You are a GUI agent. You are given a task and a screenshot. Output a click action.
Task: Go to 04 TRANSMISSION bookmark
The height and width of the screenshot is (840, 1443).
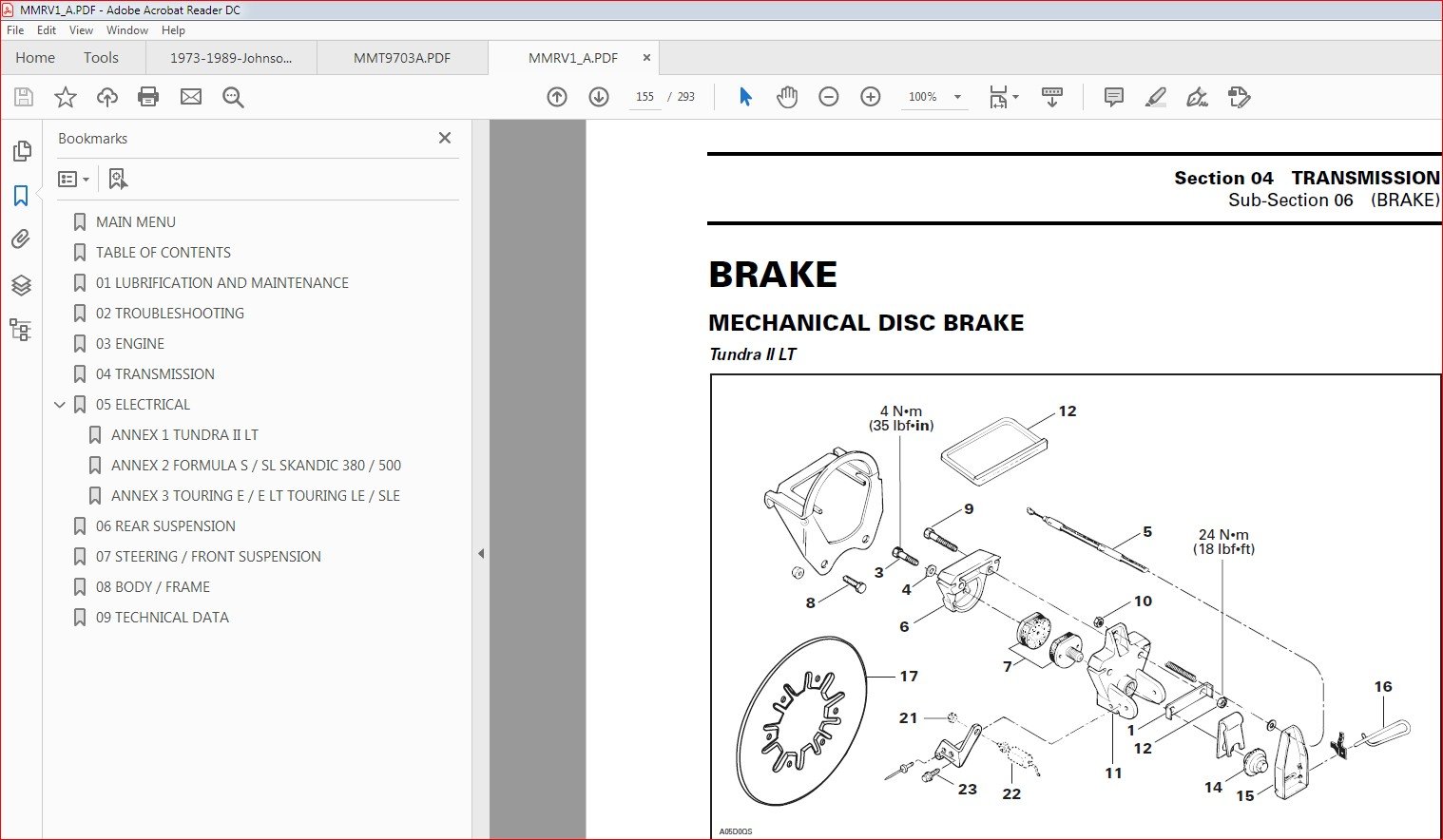[x=155, y=374]
